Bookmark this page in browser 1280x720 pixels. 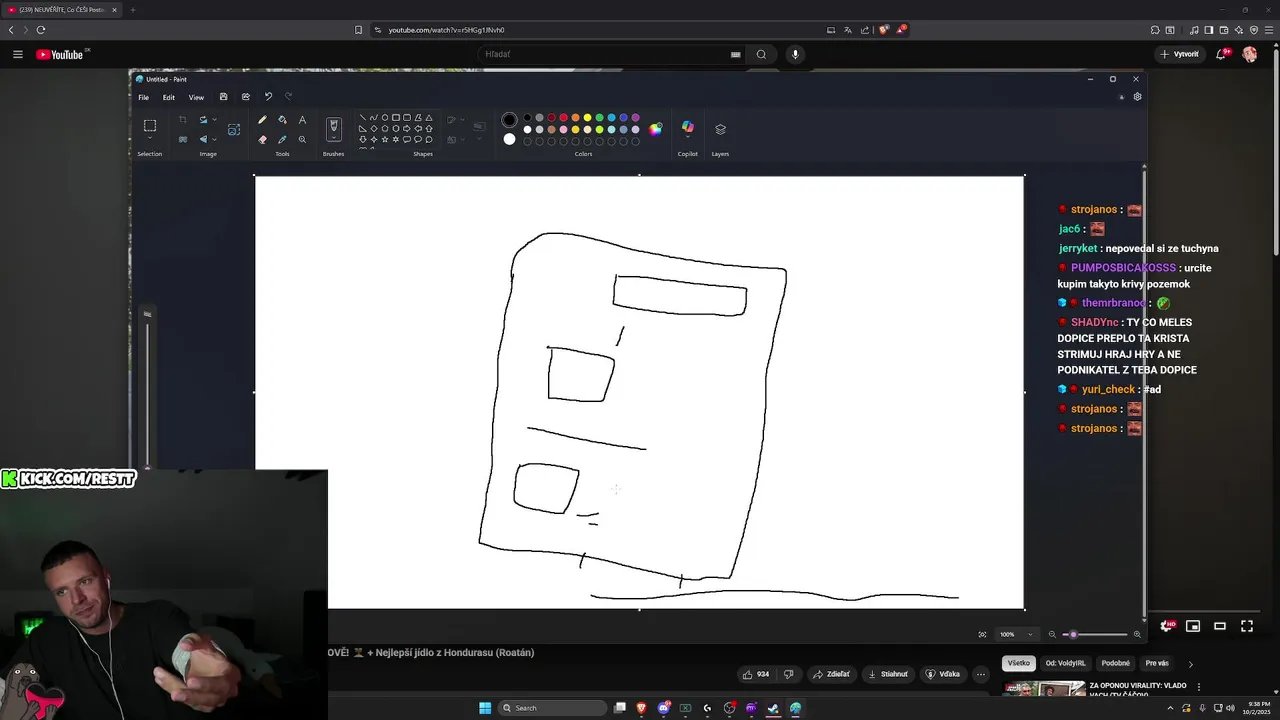[x=358, y=30]
